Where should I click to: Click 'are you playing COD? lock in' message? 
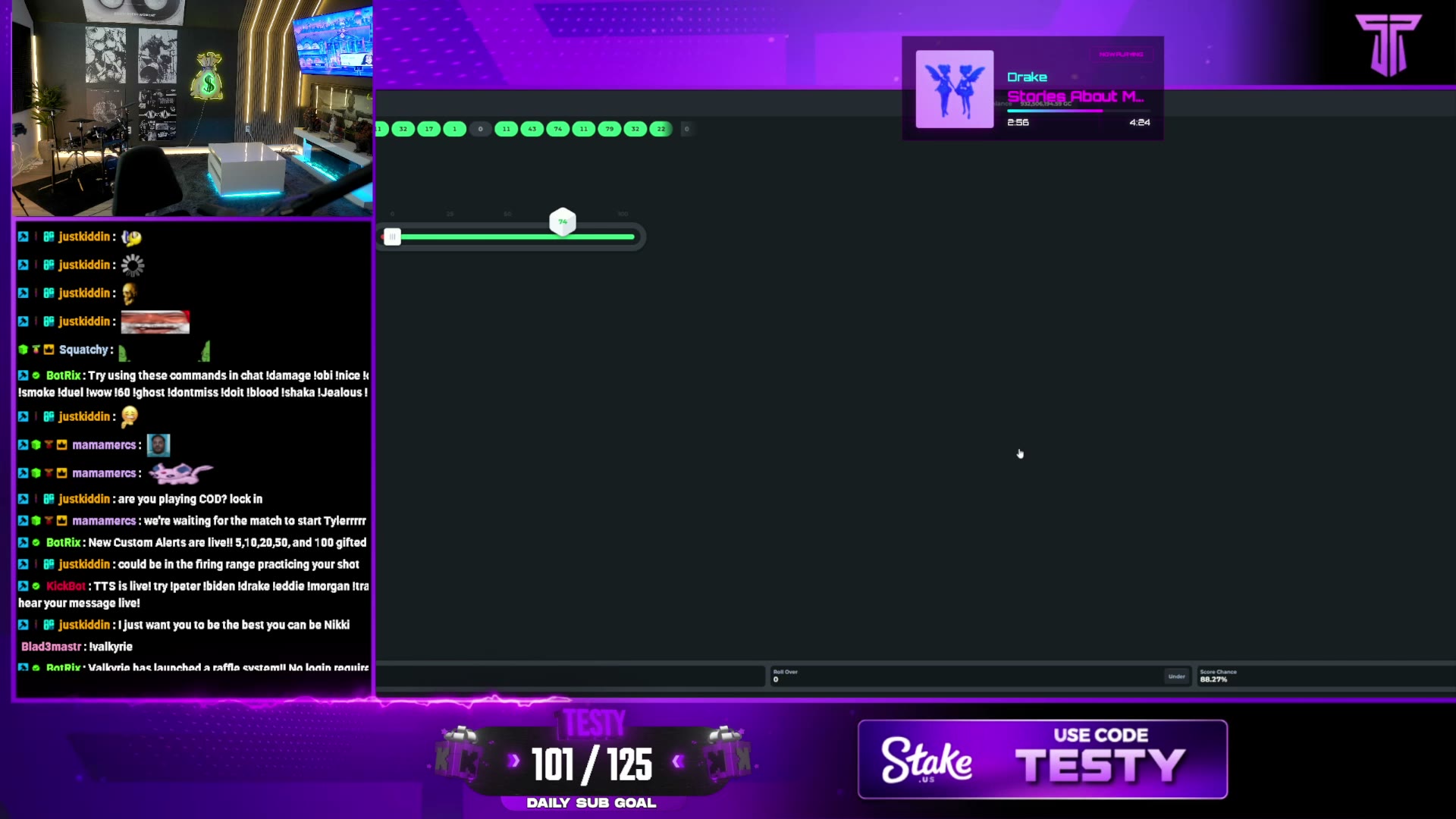pos(190,499)
